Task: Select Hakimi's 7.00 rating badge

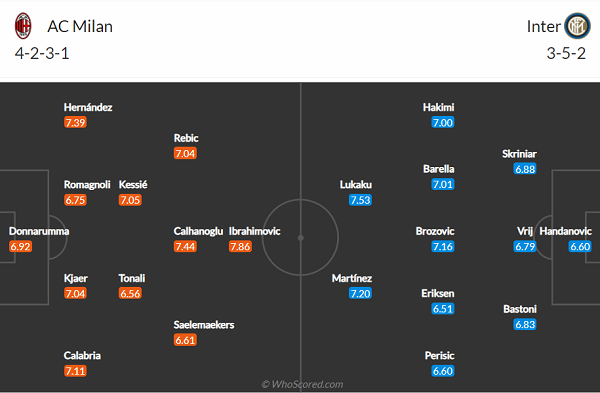Action: (x=443, y=122)
